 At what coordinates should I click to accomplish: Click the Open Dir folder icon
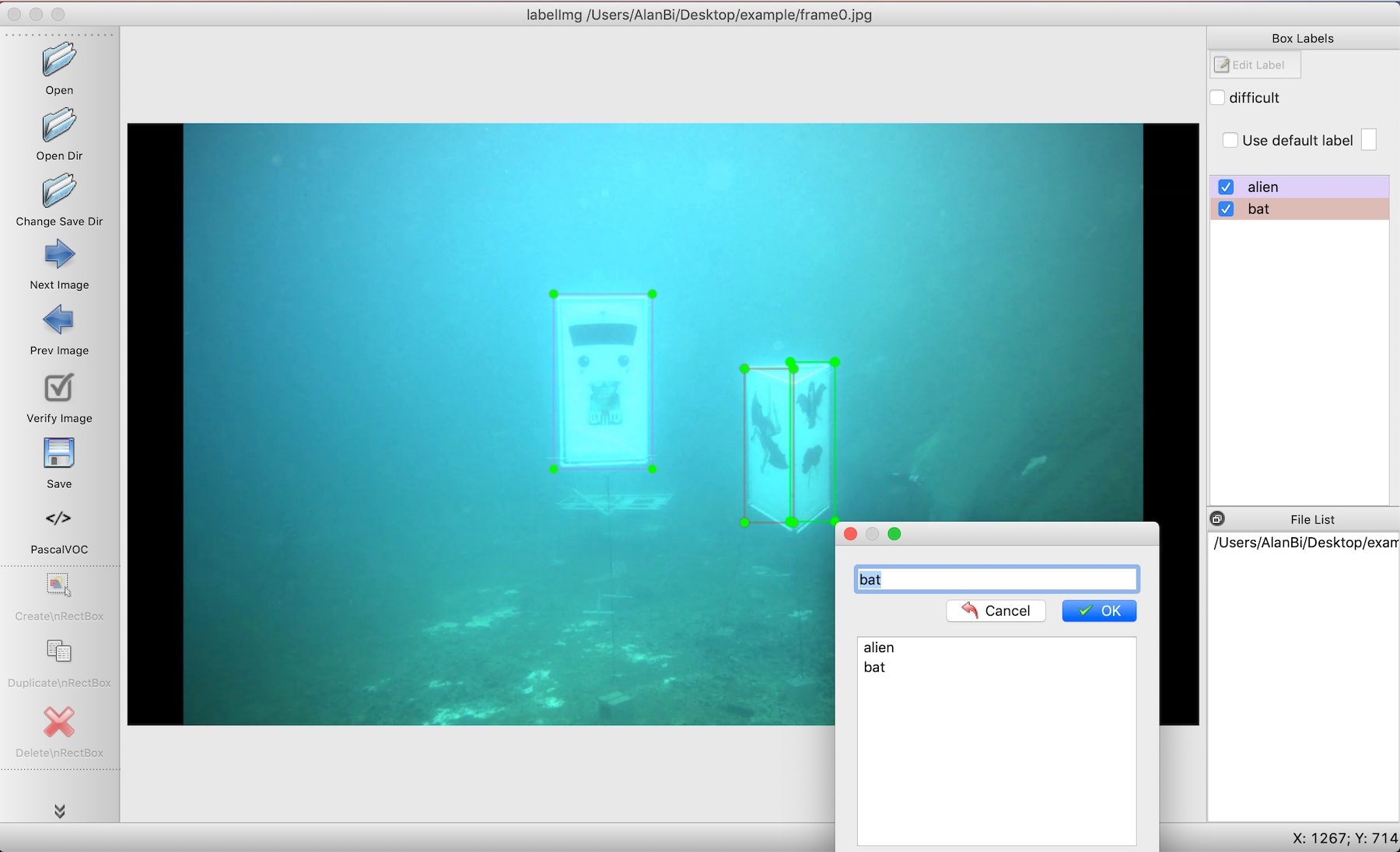pos(59,125)
